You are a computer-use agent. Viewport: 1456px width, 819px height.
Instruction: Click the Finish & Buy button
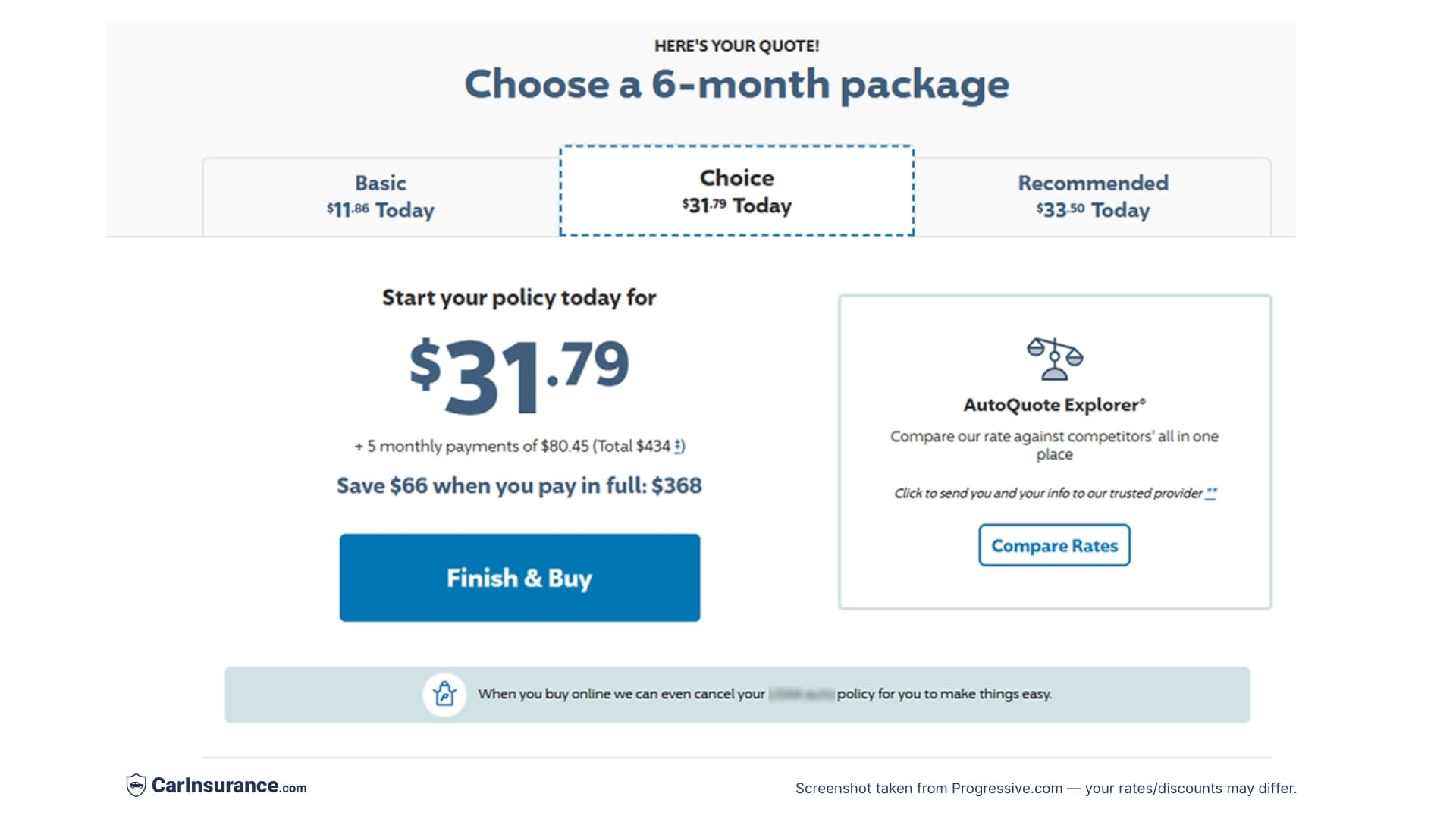519,578
